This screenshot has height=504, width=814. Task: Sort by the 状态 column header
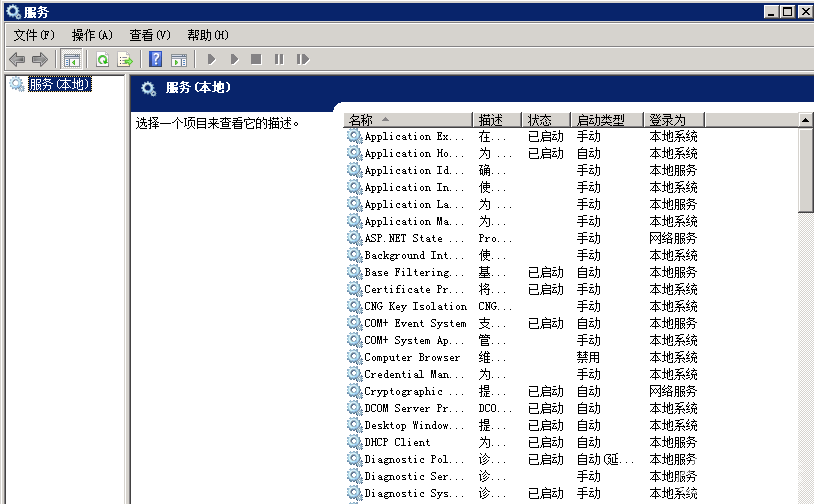(x=546, y=120)
